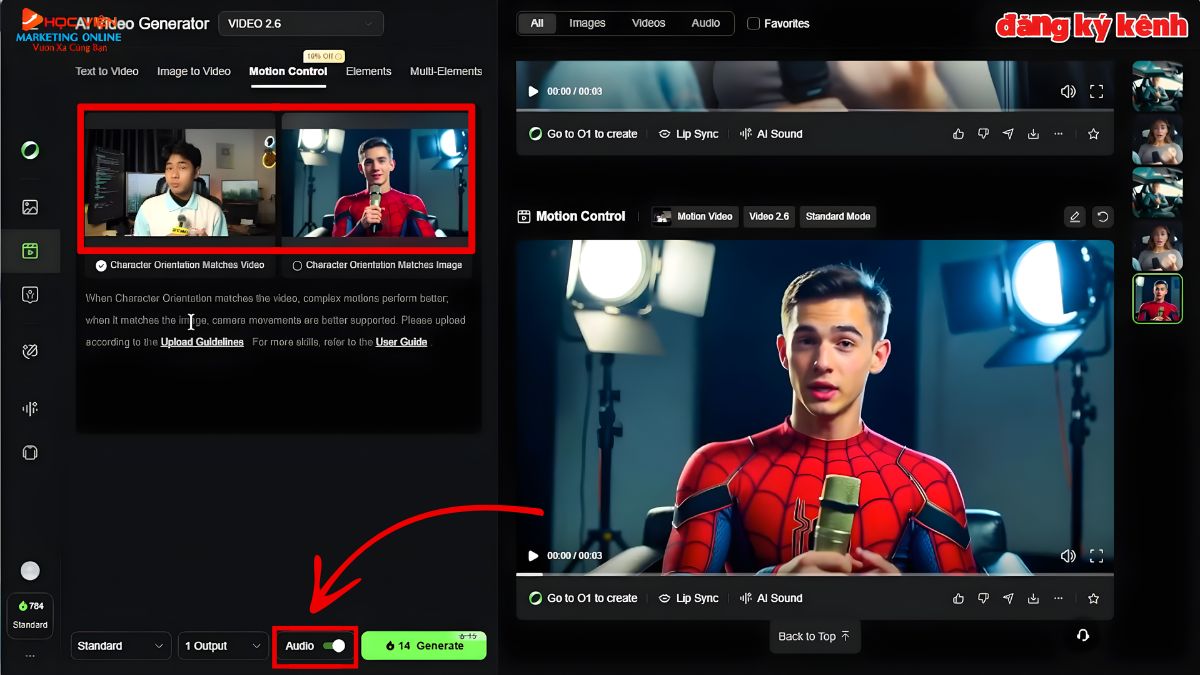Select the Spider-Man thumbnail in the right panel
Image resolution: width=1200 pixels, height=675 pixels.
tap(1157, 298)
